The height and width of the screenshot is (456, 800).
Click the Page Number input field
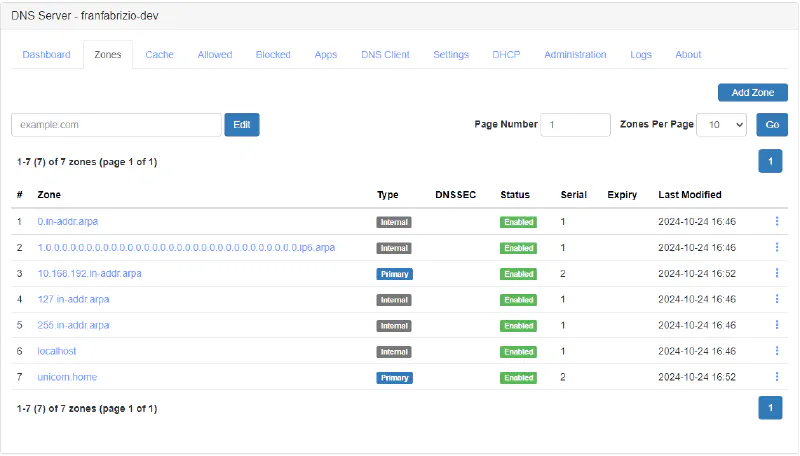(x=575, y=124)
